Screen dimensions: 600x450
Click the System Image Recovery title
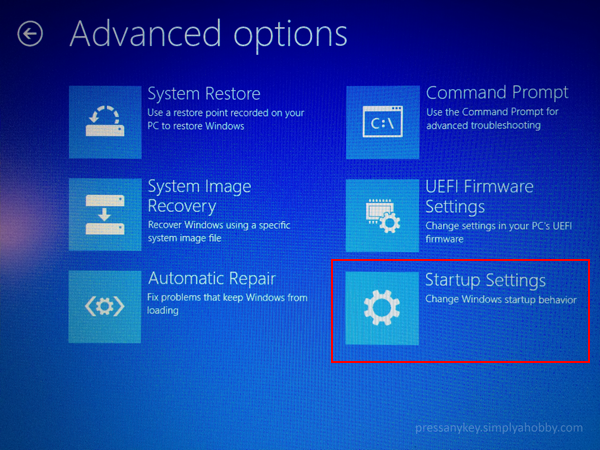pyautogui.click(x=199, y=196)
